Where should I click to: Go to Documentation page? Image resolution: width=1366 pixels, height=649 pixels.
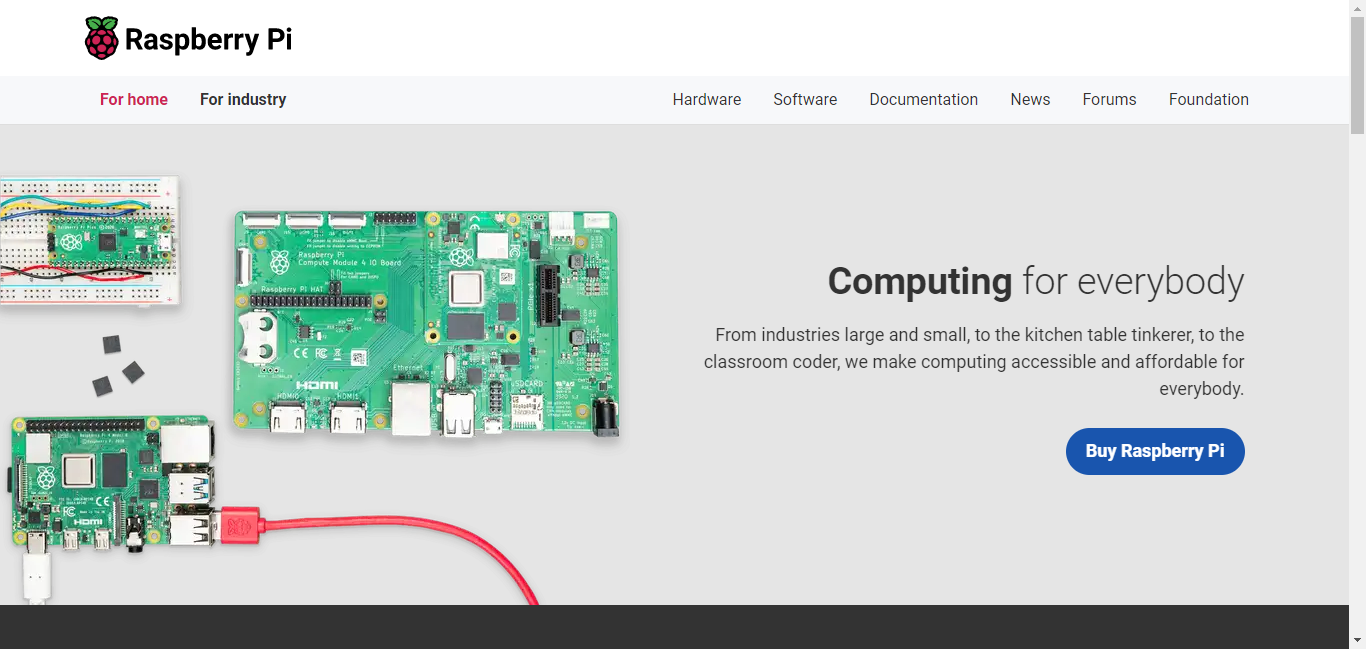click(924, 99)
